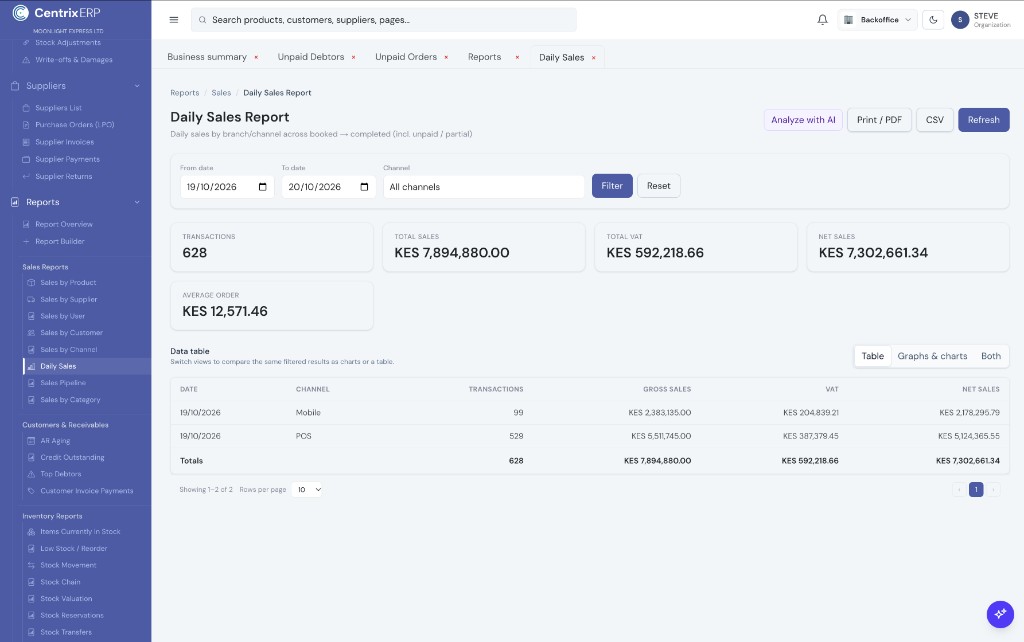The height and width of the screenshot is (642, 1024).
Task: Export report as CSV
Action: point(935,120)
